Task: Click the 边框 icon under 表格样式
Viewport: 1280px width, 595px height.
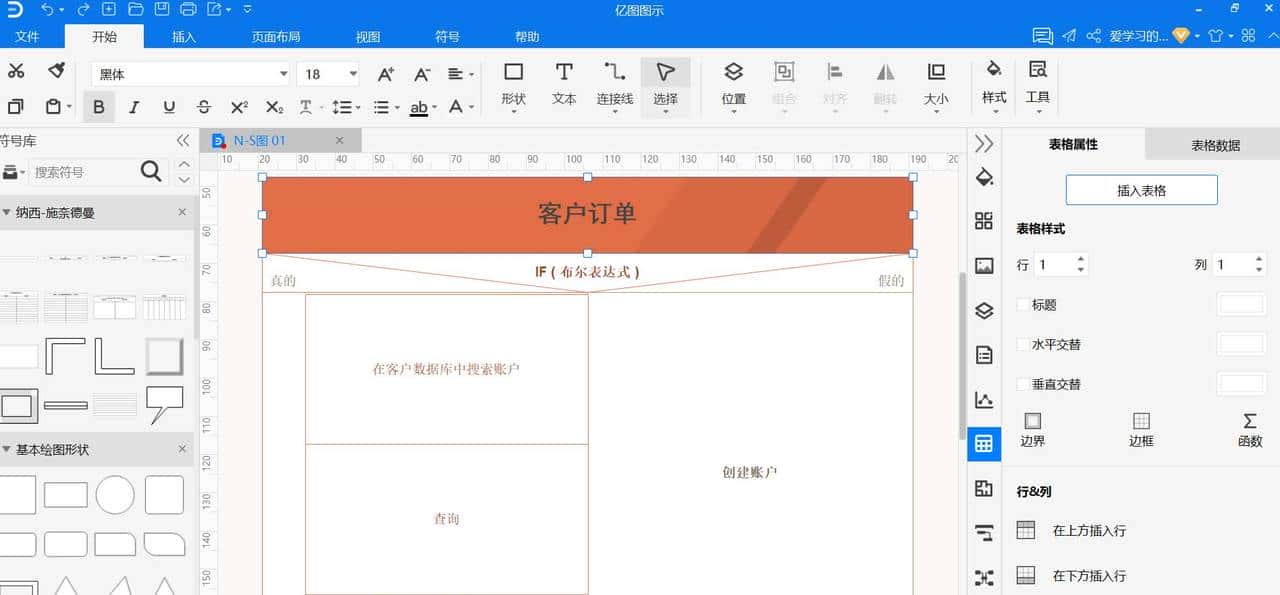Action: [x=1140, y=424]
